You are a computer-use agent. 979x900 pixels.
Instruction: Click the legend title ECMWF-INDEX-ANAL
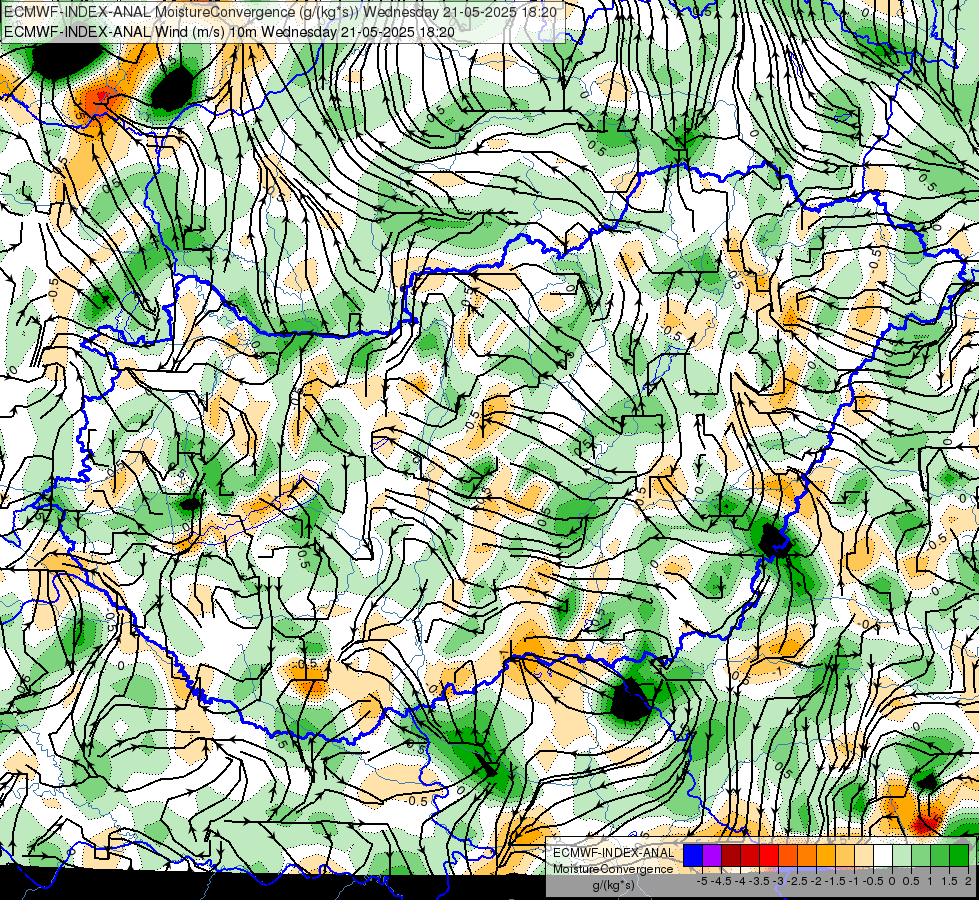(x=614, y=853)
